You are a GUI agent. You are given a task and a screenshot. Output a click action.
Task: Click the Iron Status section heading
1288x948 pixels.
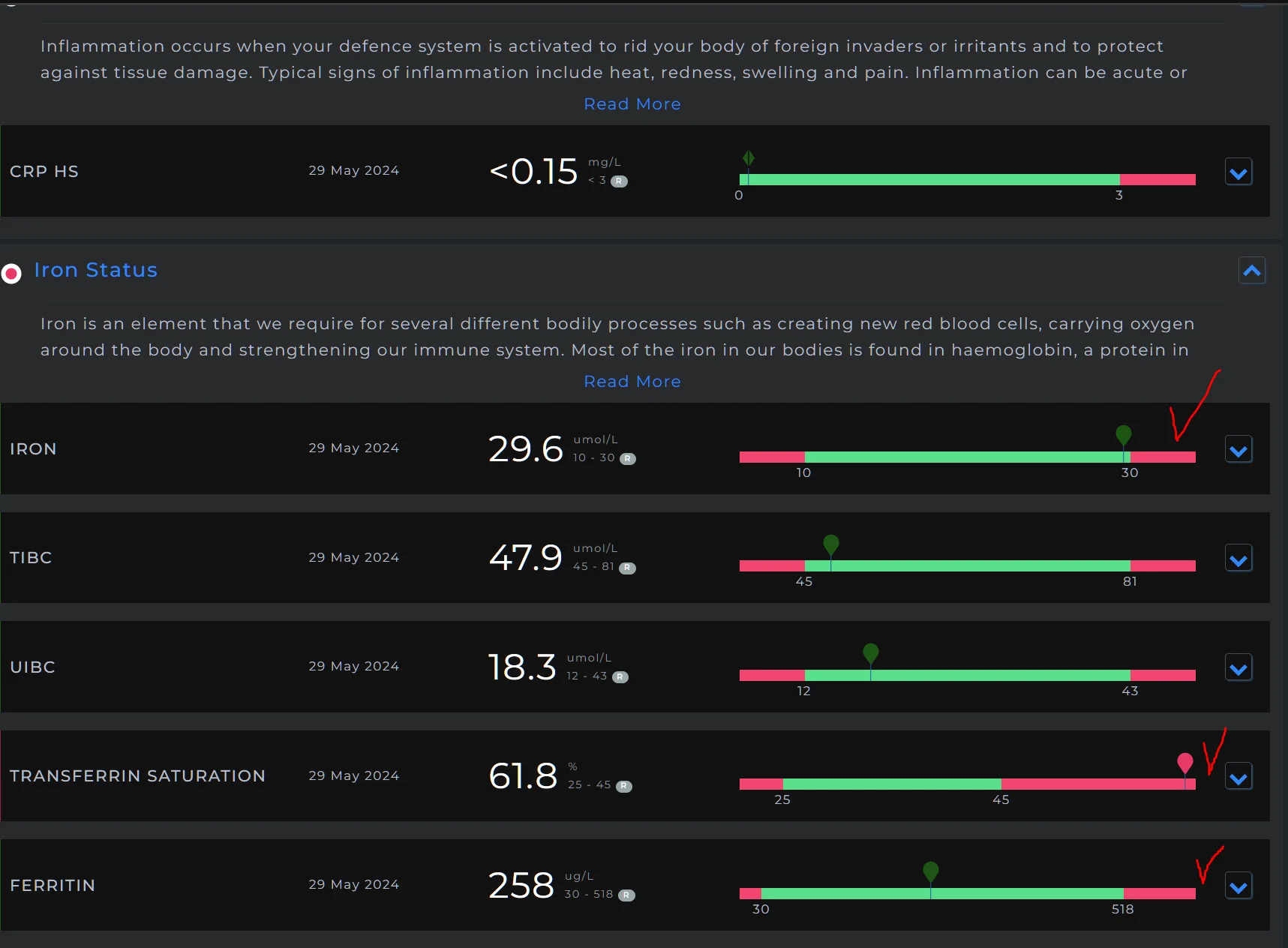coord(96,270)
